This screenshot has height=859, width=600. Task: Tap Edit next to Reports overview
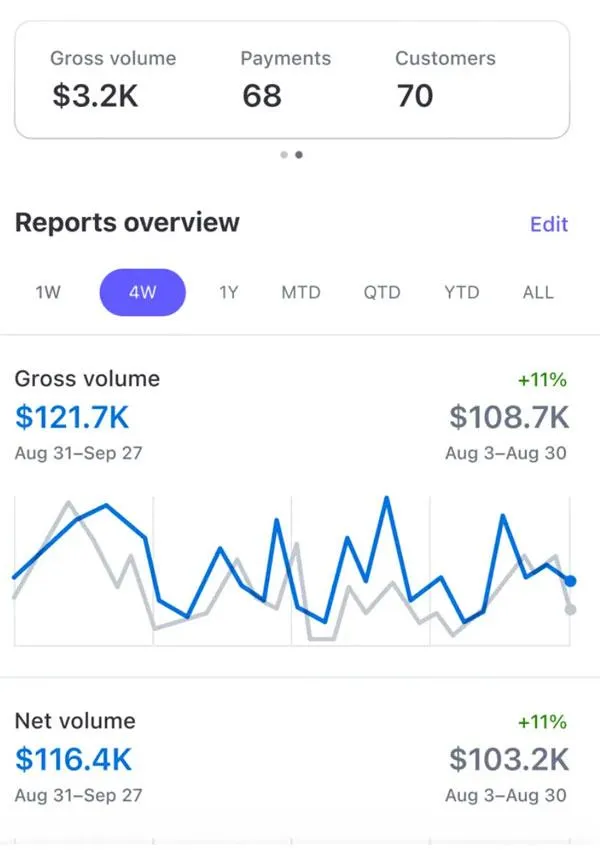pyautogui.click(x=549, y=224)
